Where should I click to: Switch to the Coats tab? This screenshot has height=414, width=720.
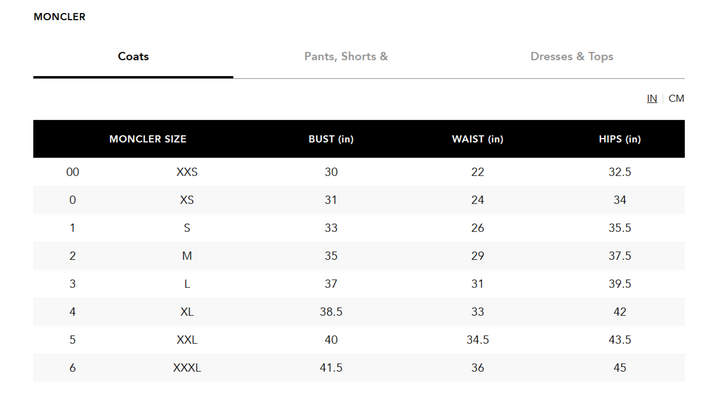pos(133,57)
